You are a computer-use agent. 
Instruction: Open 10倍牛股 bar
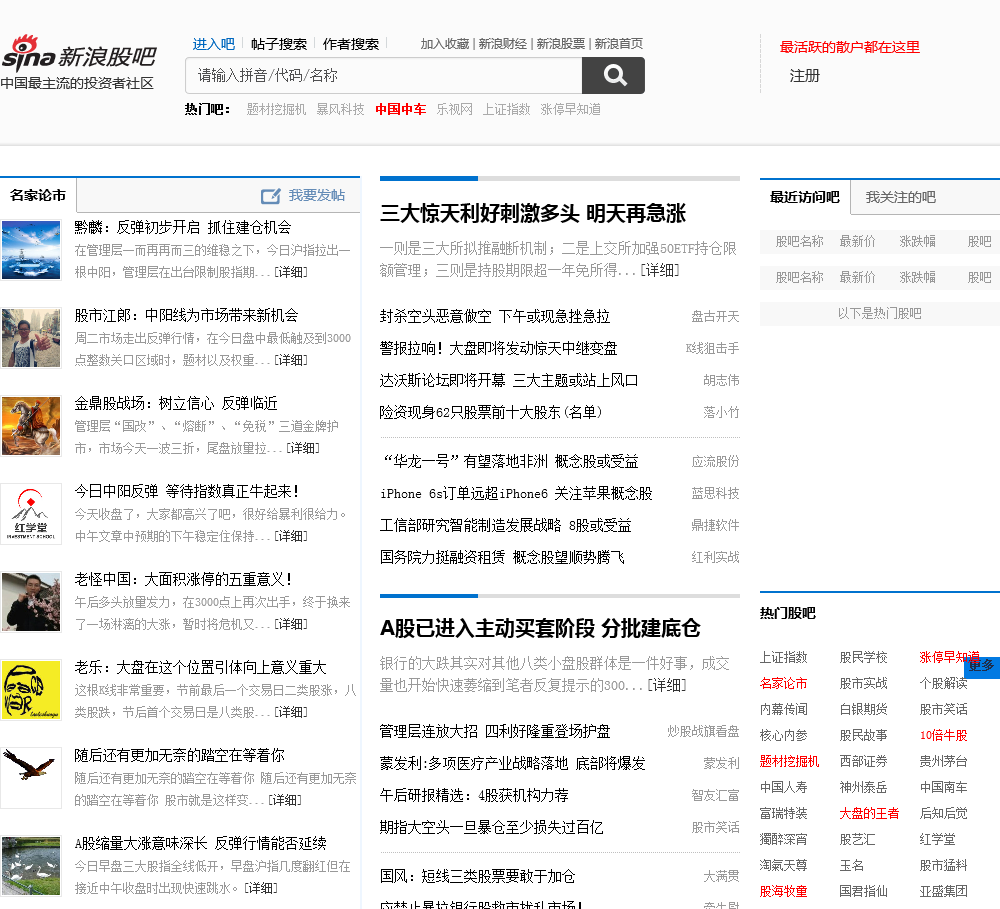pos(943,735)
